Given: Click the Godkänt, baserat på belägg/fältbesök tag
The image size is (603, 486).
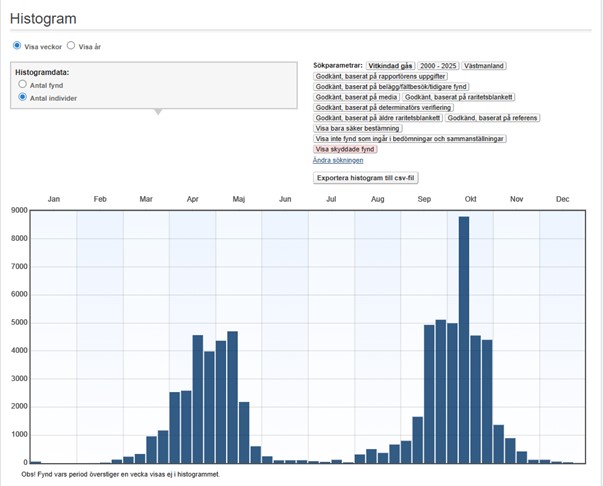Looking at the screenshot, I should [390, 86].
